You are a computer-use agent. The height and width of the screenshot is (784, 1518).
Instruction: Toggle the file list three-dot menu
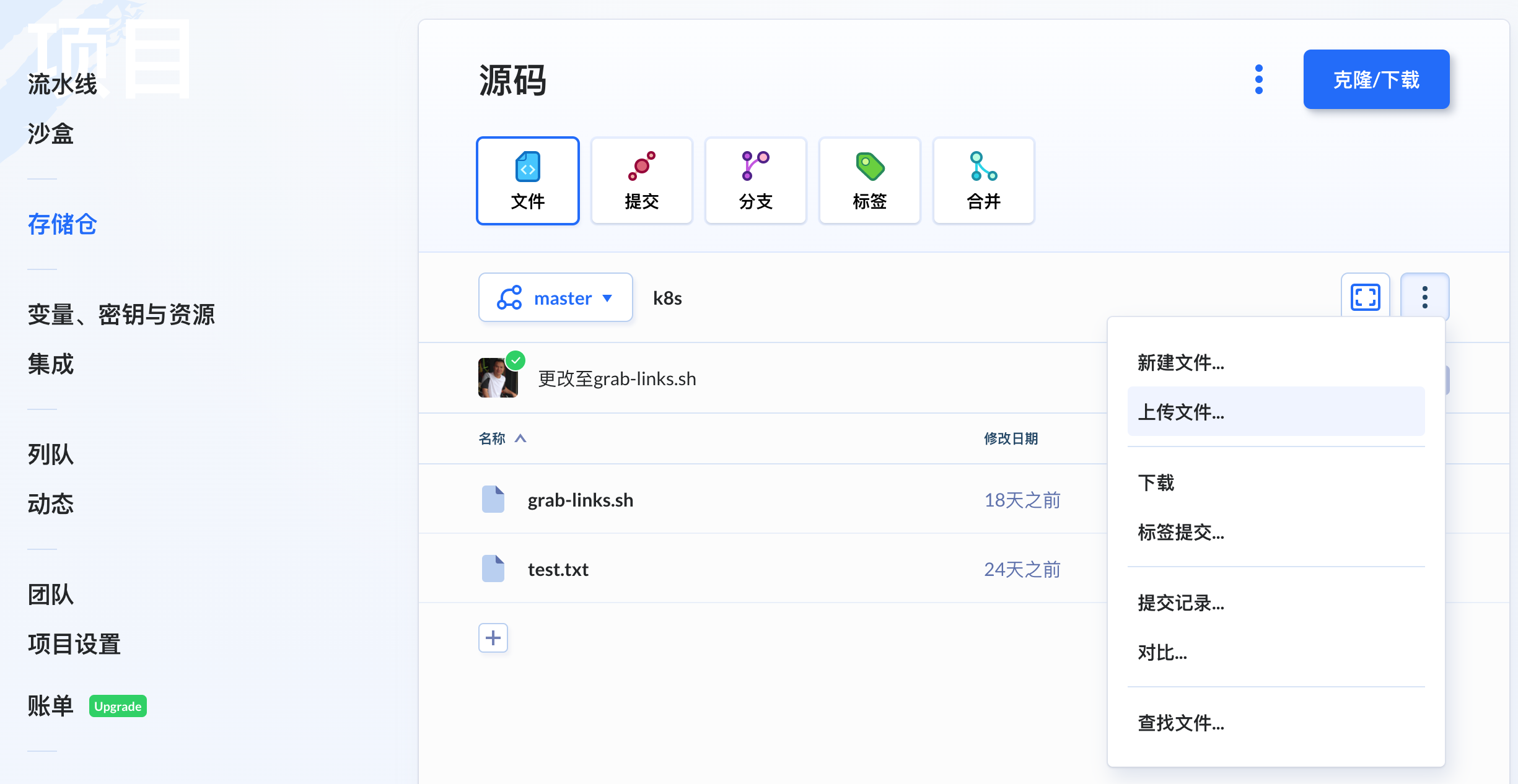(1424, 297)
